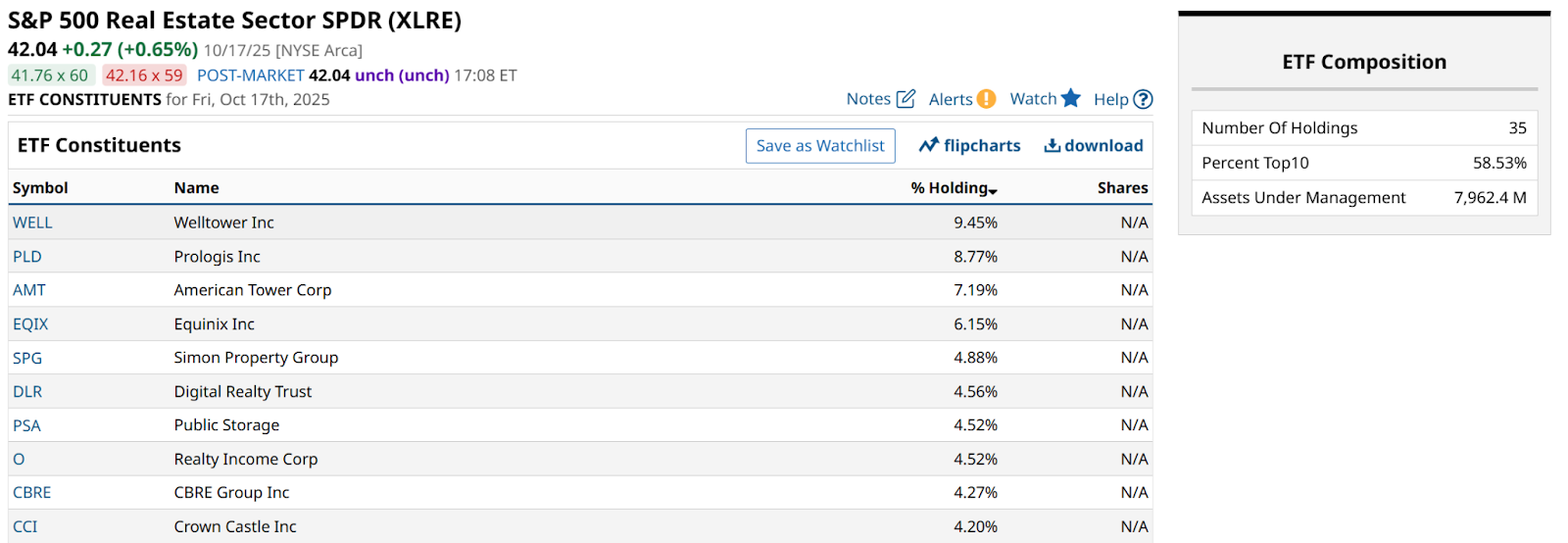Click the flipcharts chart icon

(x=929, y=146)
